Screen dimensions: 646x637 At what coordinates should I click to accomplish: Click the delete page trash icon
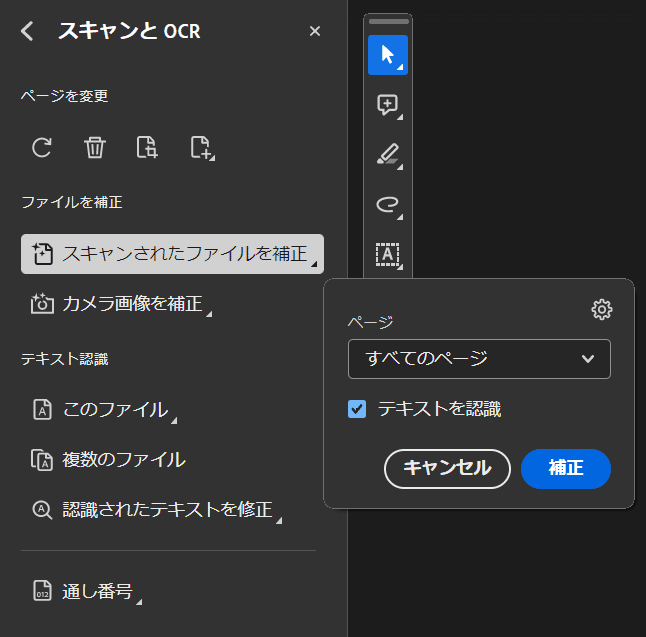pyautogui.click(x=95, y=148)
